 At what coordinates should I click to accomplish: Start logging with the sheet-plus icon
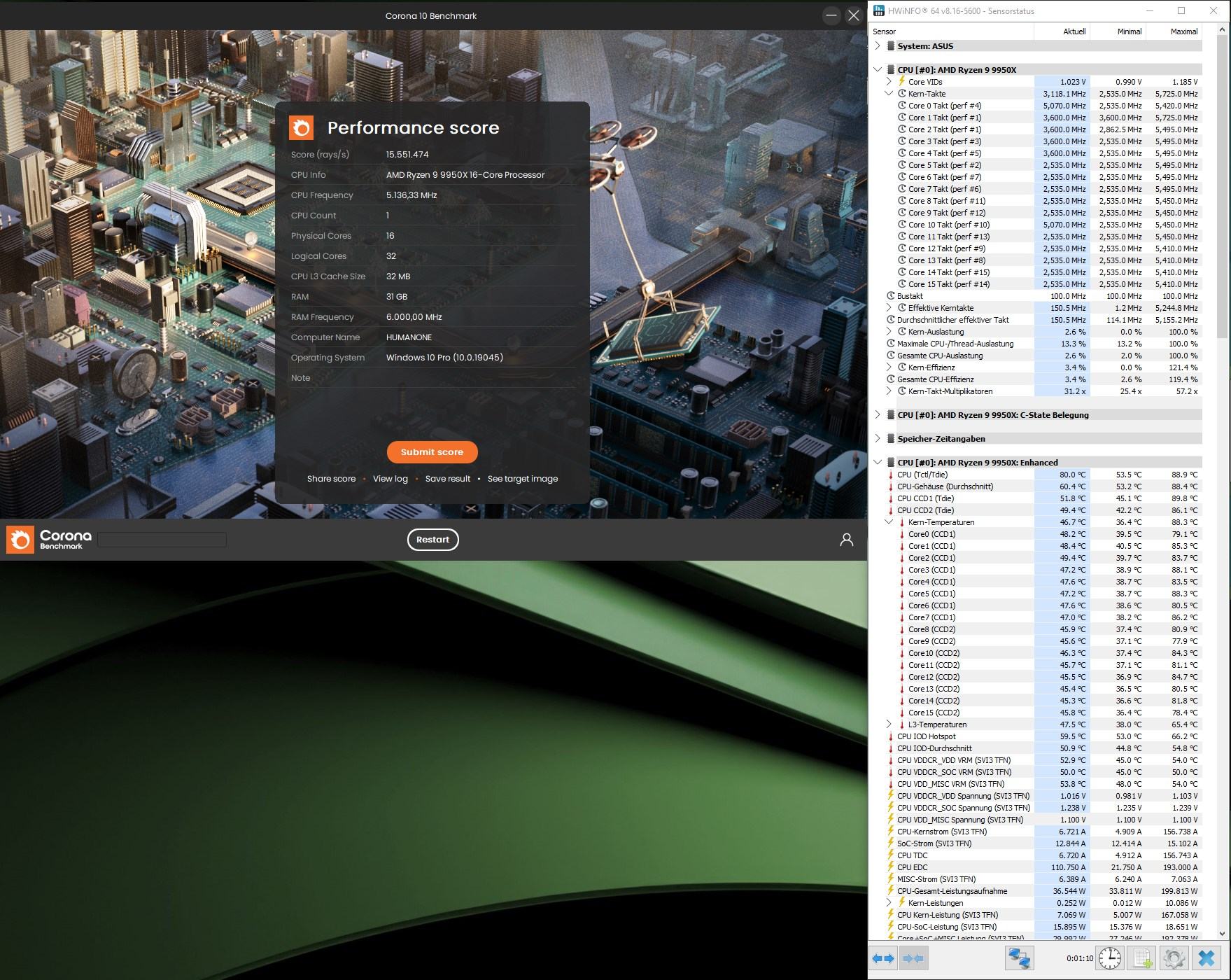tap(1143, 958)
